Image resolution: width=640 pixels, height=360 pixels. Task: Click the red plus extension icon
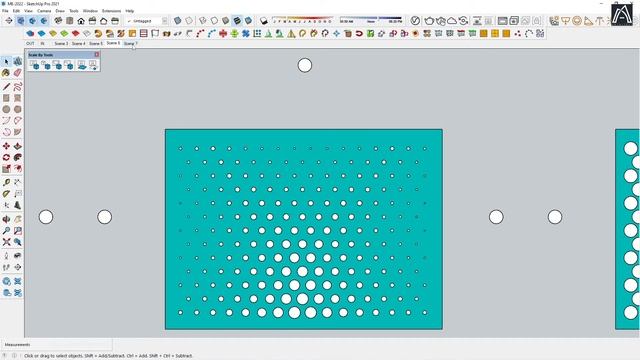coord(223,33)
